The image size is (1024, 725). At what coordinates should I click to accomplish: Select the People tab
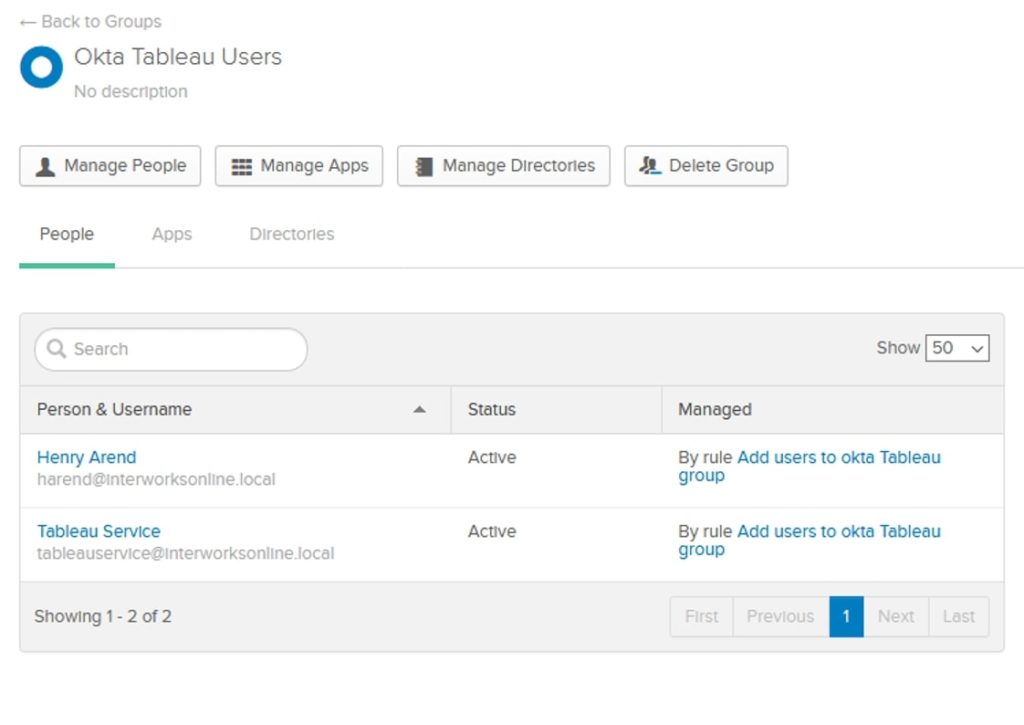tap(66, 233)
